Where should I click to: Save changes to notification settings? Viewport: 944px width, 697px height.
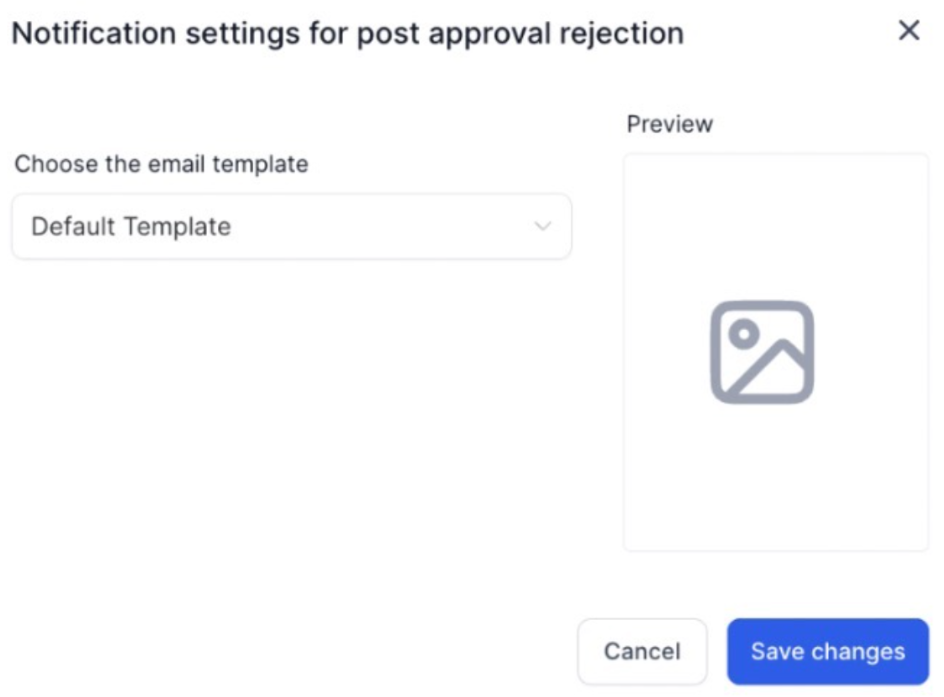click(x=827, y=652)
